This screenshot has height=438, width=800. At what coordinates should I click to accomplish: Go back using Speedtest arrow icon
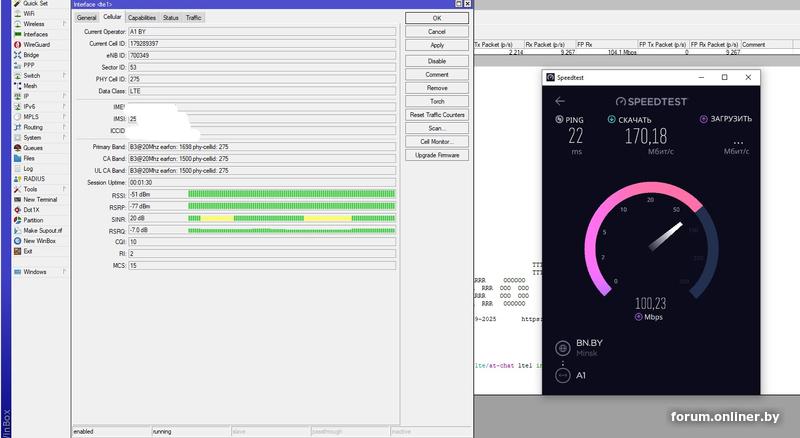pos(560,101)
